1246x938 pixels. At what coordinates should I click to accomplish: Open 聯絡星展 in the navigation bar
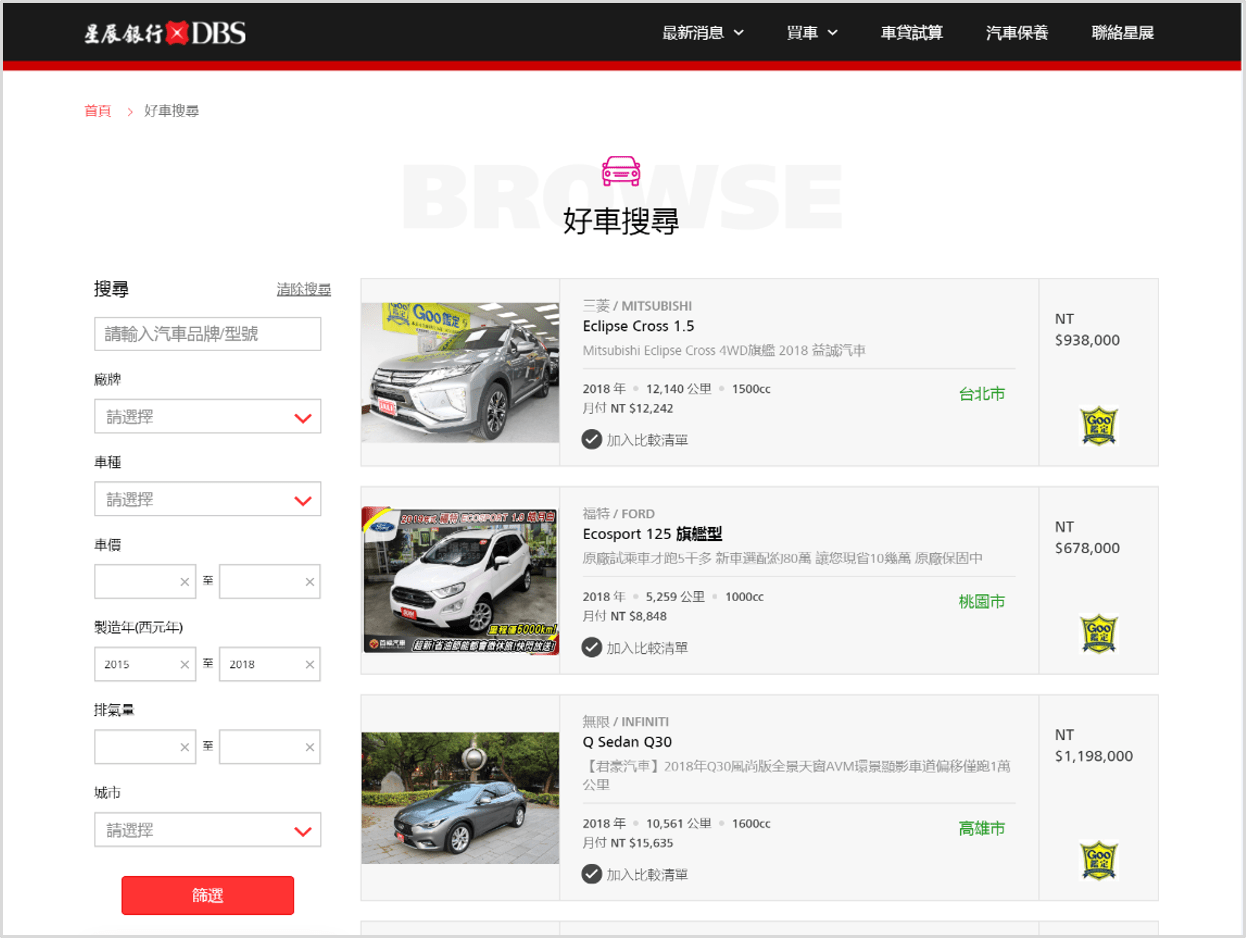[1123, 33]
